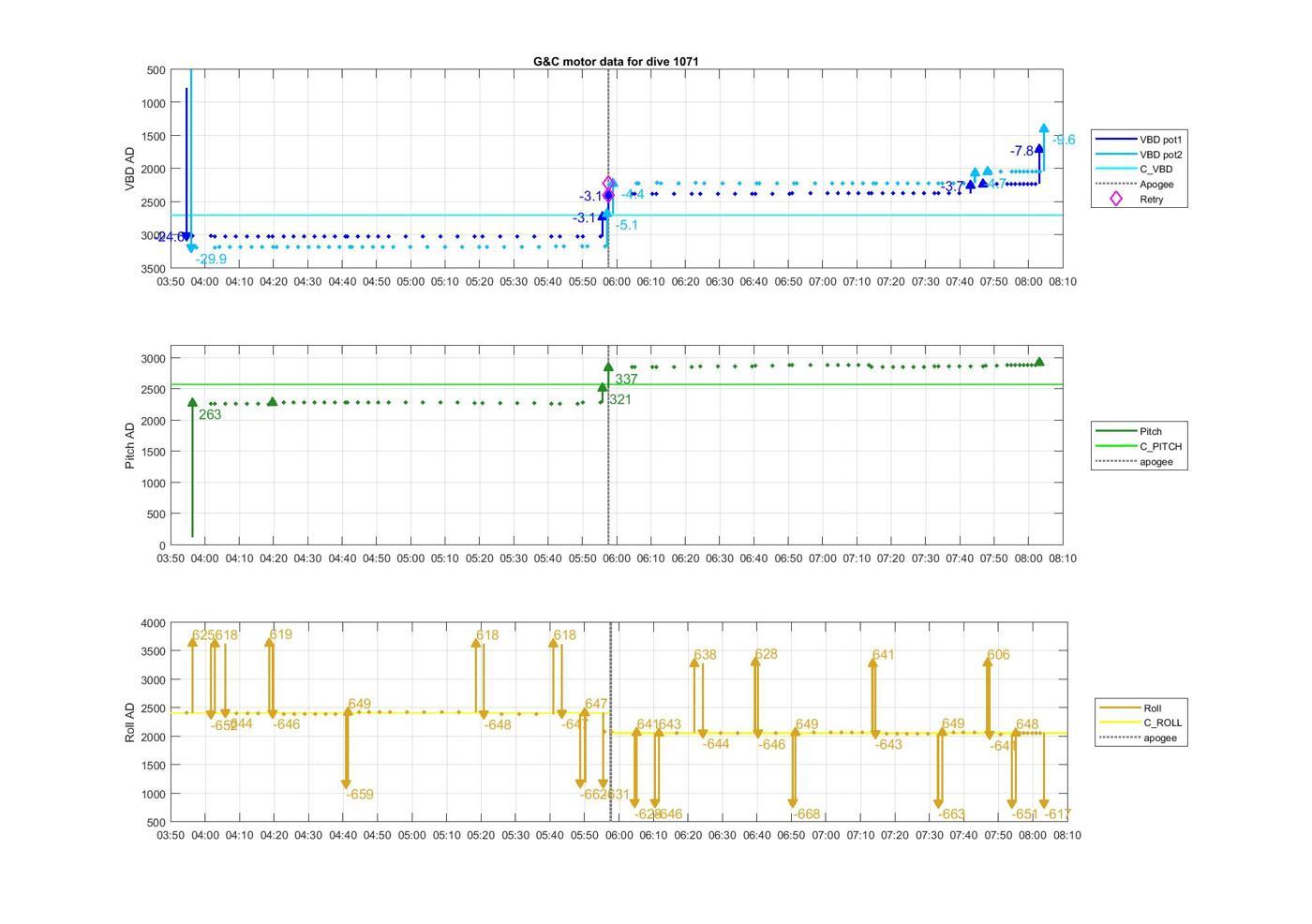Click the green pitch arrowhead beside label 337
This screenshot has height=924, width=1312.
click(608, 367)
